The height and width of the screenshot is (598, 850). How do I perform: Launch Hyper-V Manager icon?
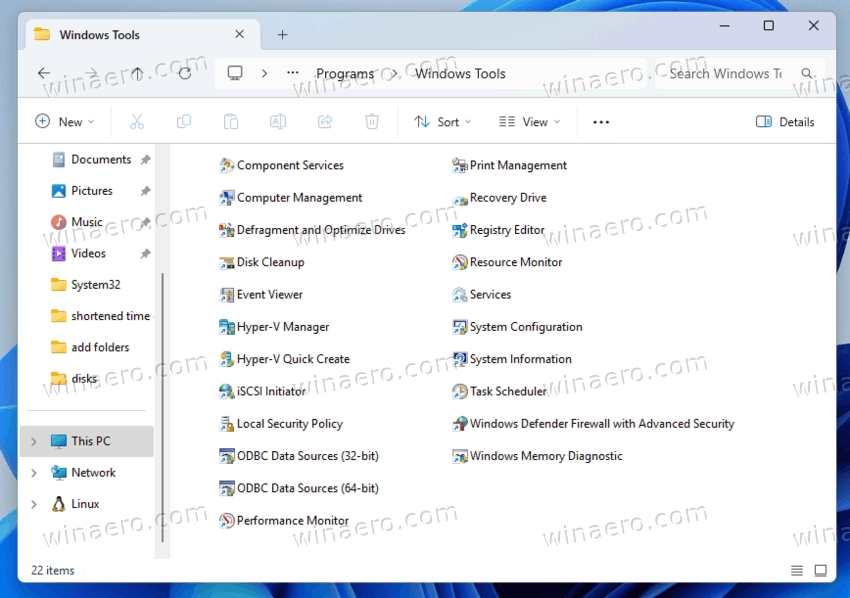(x=227, y=327)
